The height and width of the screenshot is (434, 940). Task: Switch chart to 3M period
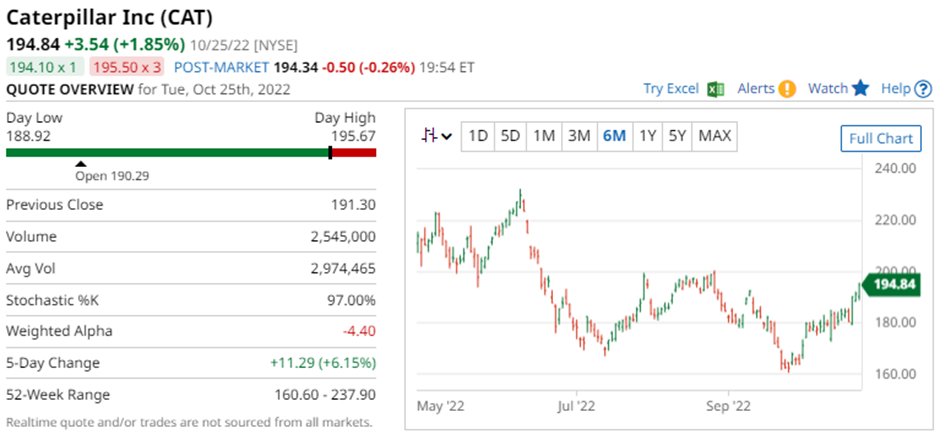click(579, 136)
